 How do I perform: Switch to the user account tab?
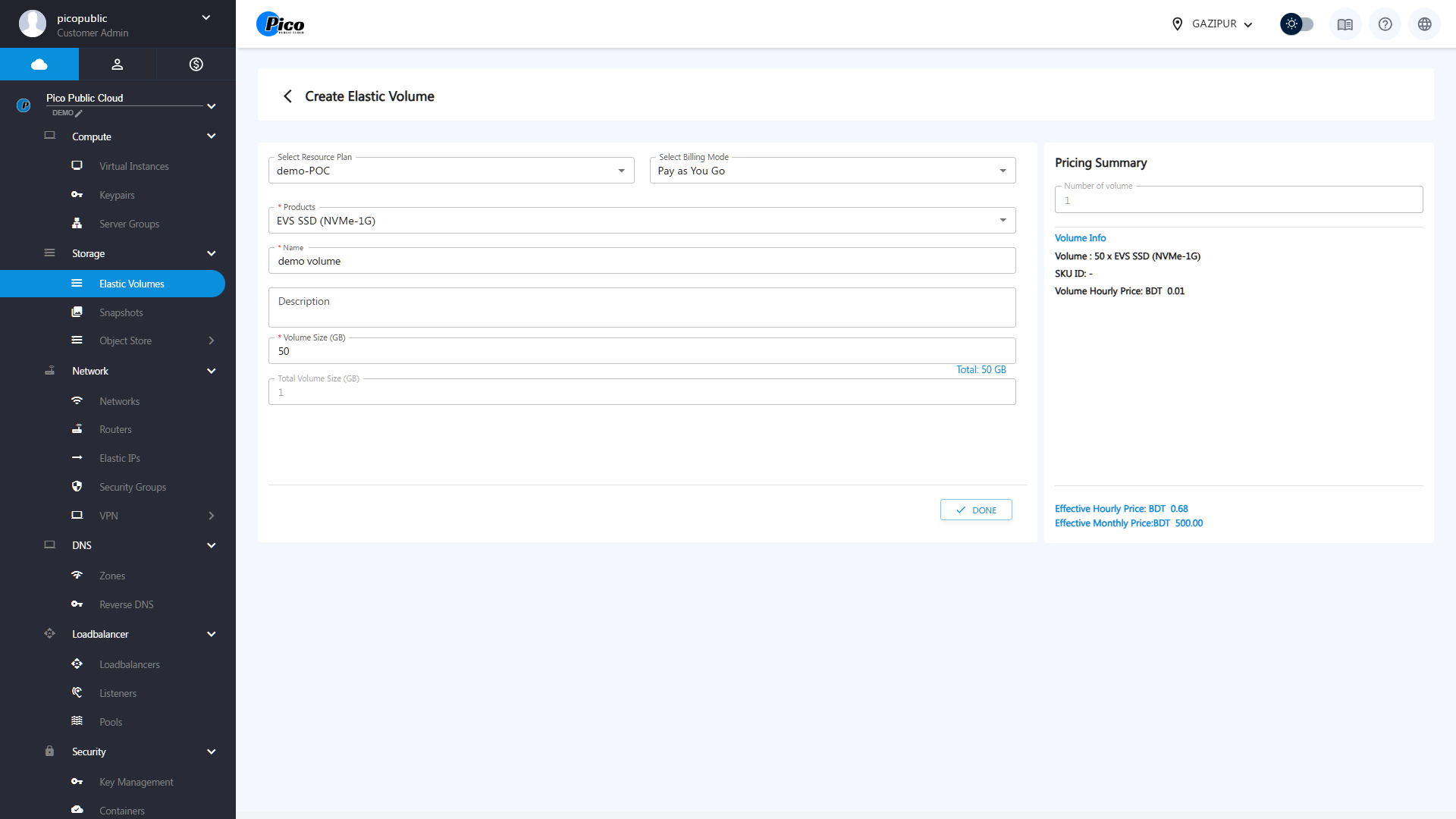point(117,64)
